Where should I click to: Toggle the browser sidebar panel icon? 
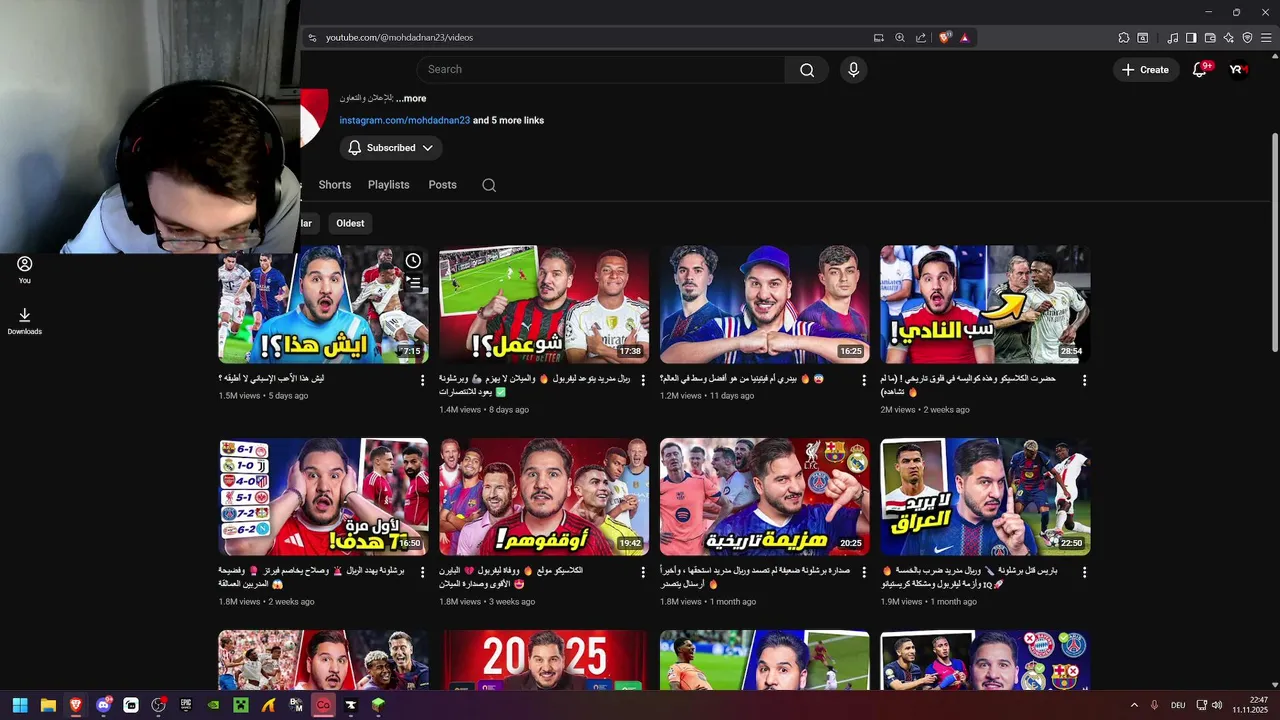[x=1191, y=38]
